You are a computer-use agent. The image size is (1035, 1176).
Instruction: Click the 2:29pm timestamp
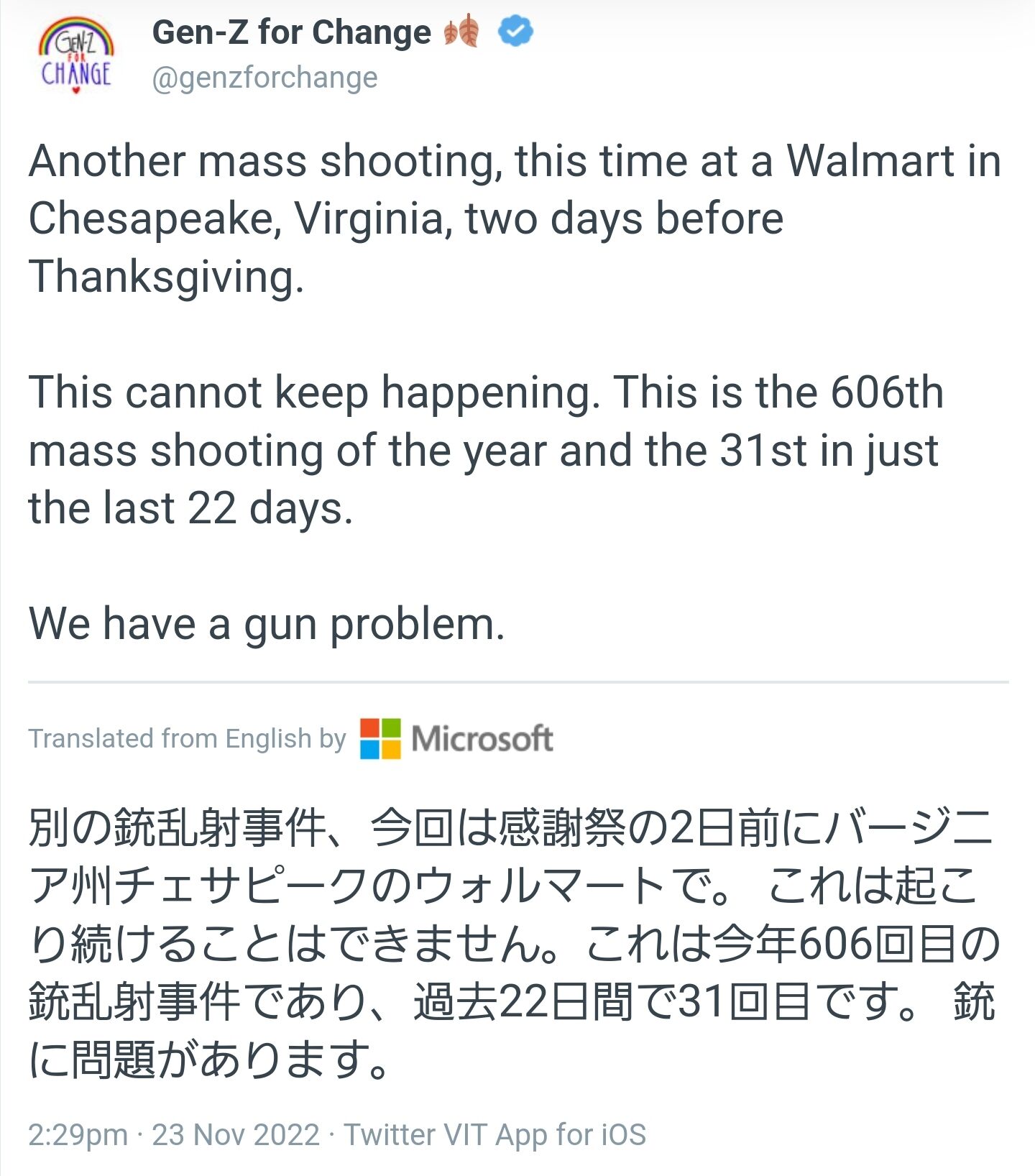[78, 1135]
